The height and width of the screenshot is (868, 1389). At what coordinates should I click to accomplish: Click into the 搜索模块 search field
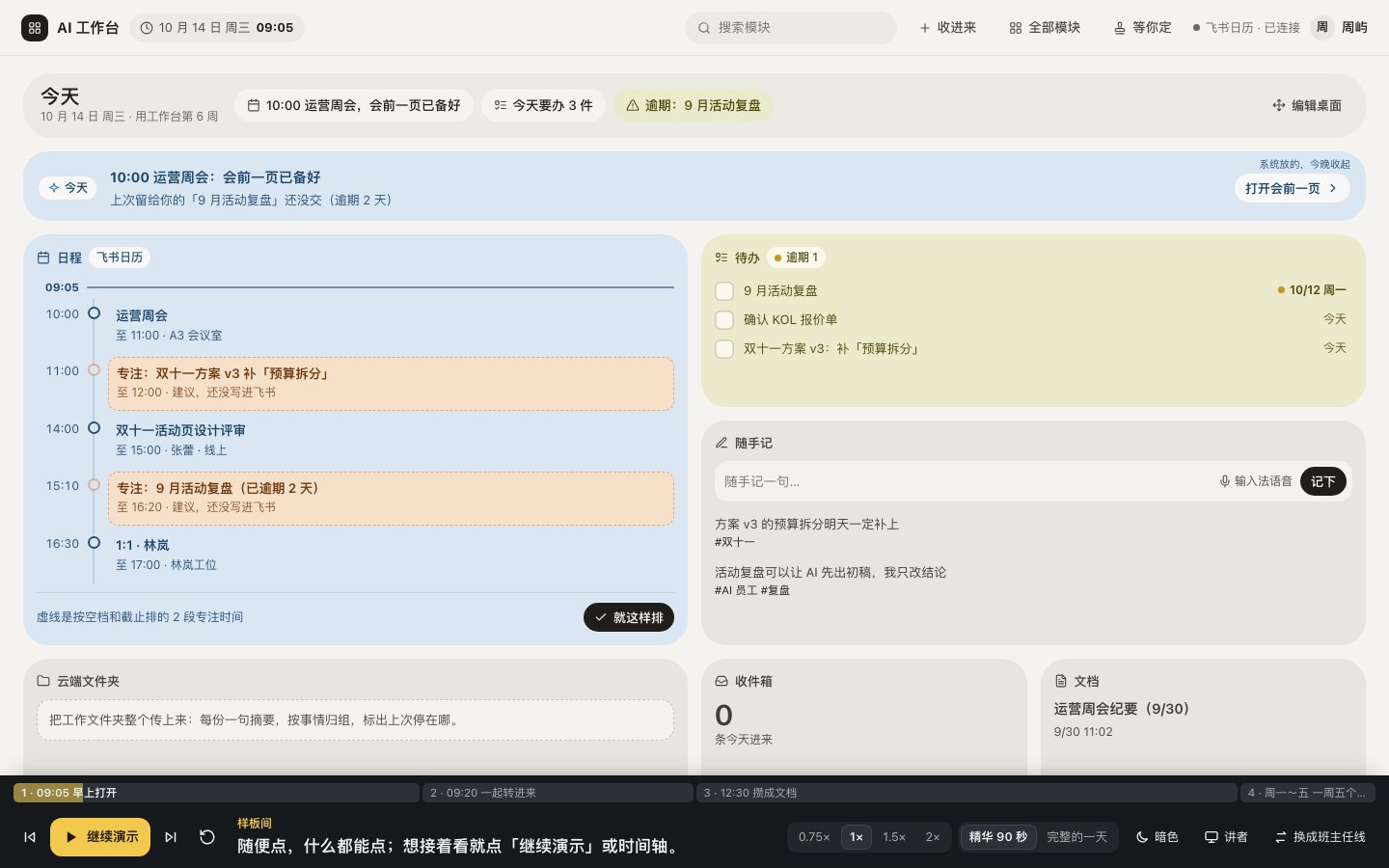(x=791, y=28)
